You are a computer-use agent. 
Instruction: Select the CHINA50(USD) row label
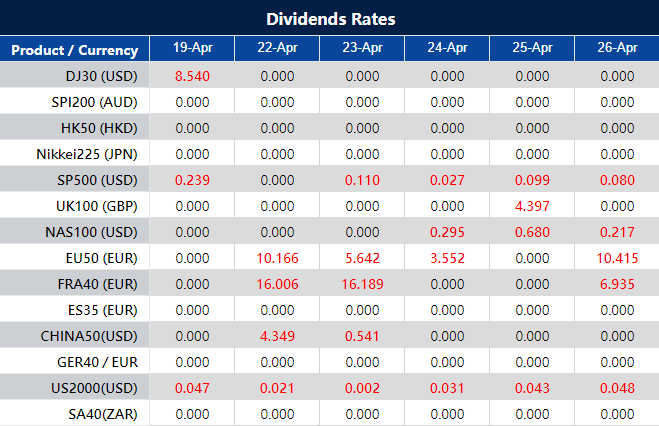tap(89, 336)
